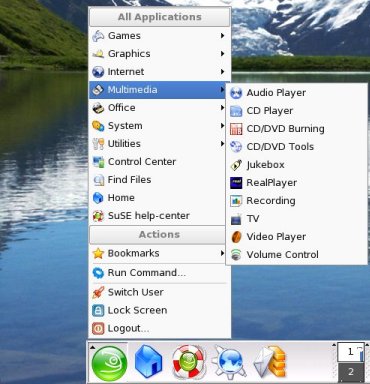Expand the Utilities submenu arrow
The width and height of the screenshot is (370, 384).
click(x=222, y=144)
